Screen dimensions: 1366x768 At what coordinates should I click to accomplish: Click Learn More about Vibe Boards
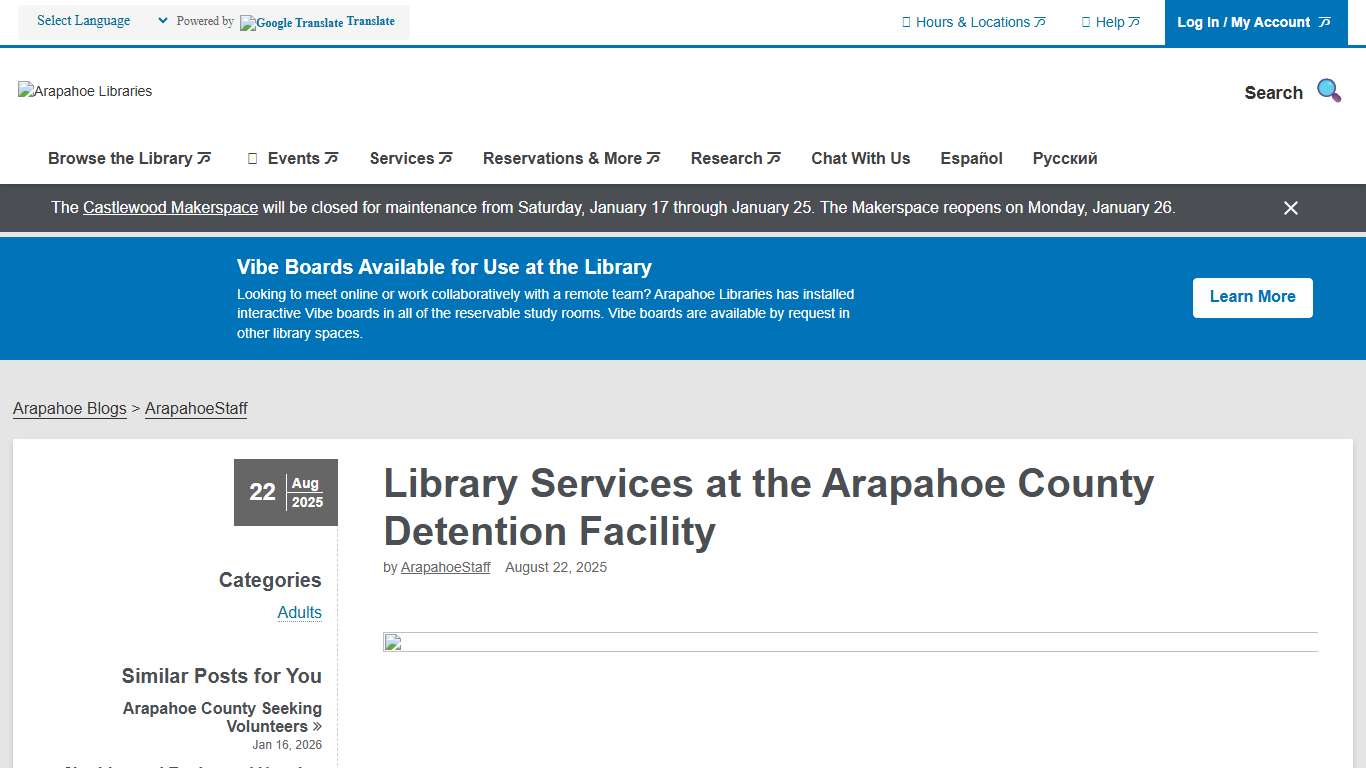pyautogui.click(x=1252, y=297)
